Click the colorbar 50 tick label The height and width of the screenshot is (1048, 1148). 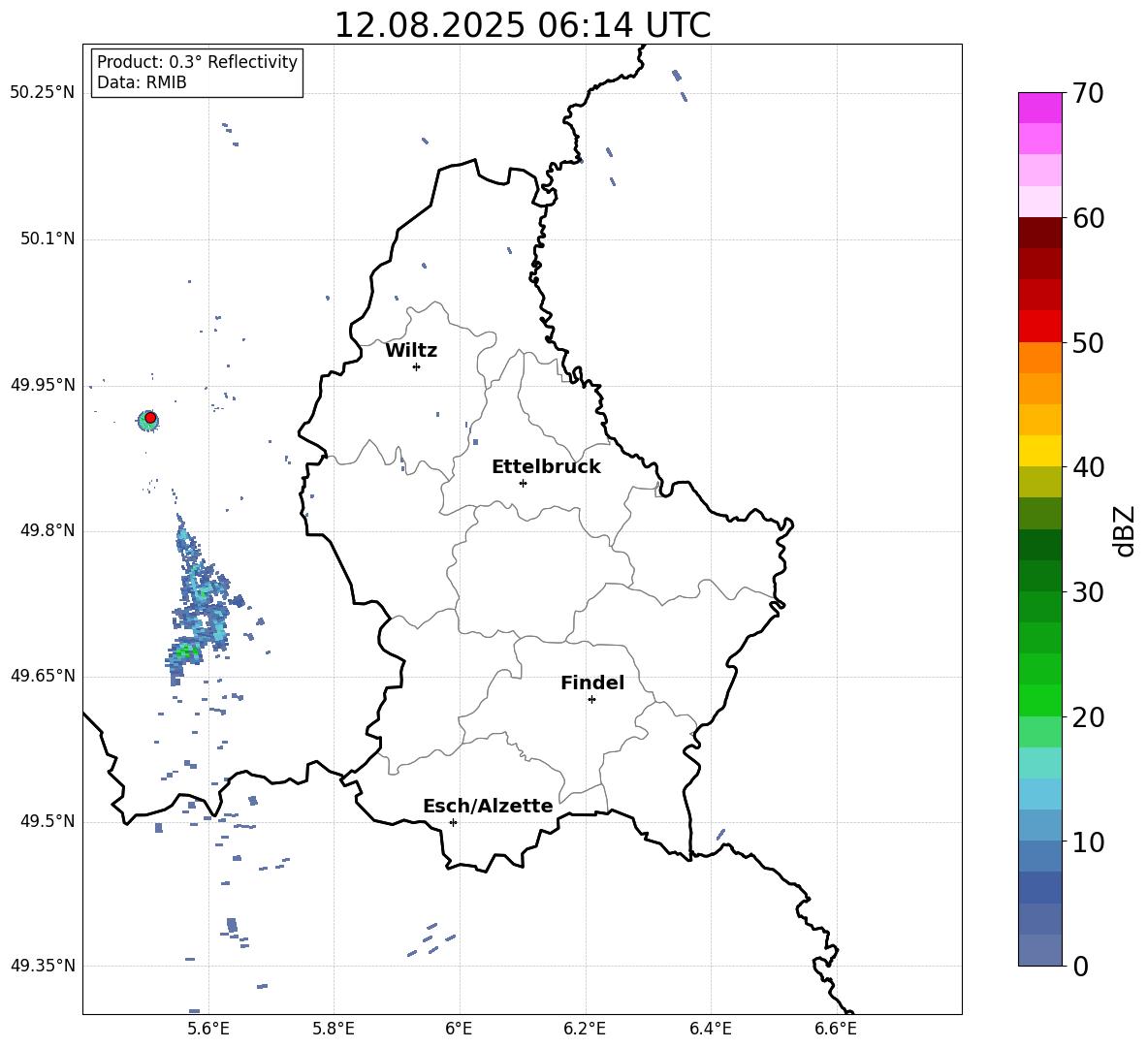(1088, 342)
